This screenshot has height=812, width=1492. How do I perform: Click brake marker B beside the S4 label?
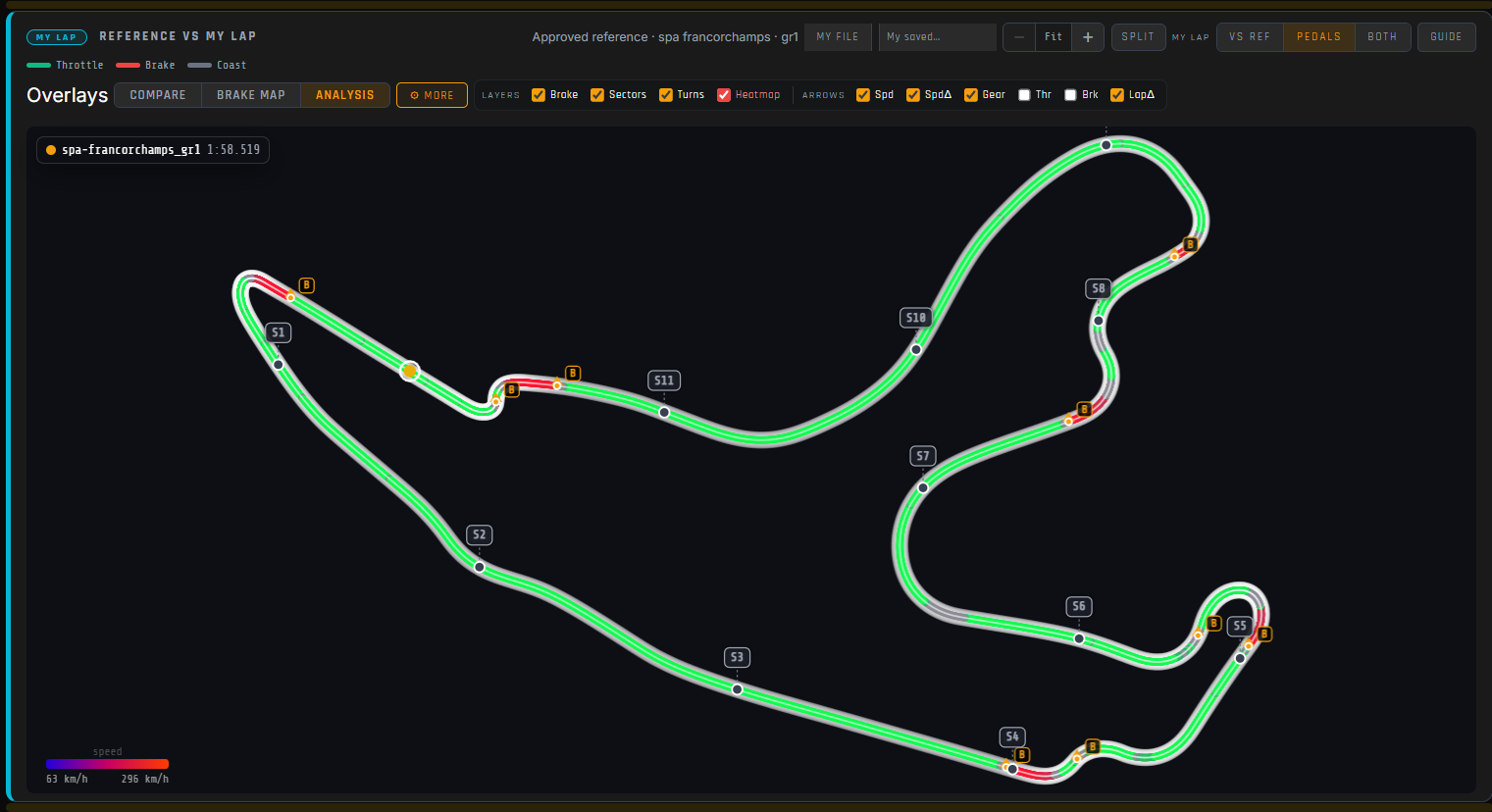pyautogui.click(x=1022, y=755)
